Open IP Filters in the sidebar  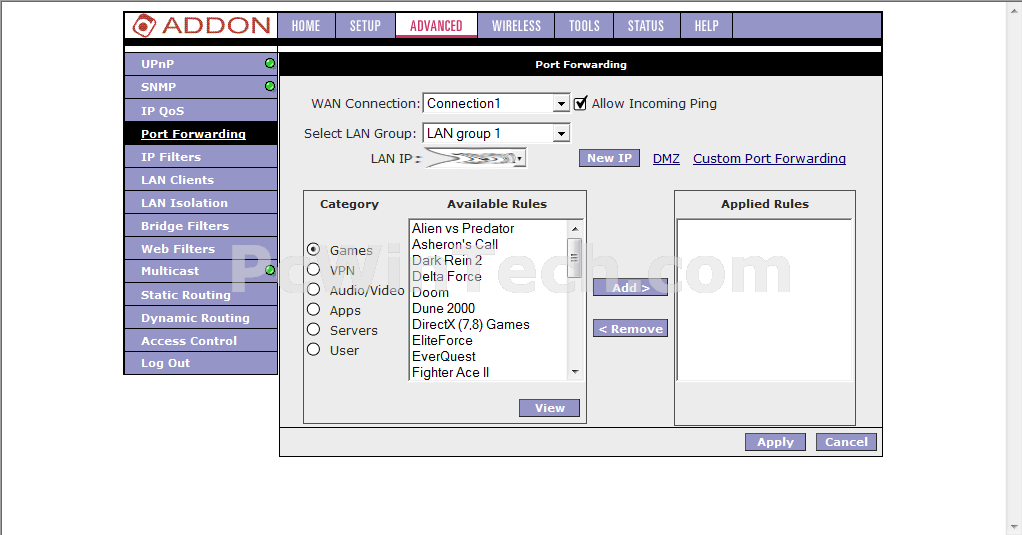tap(171, 157)
